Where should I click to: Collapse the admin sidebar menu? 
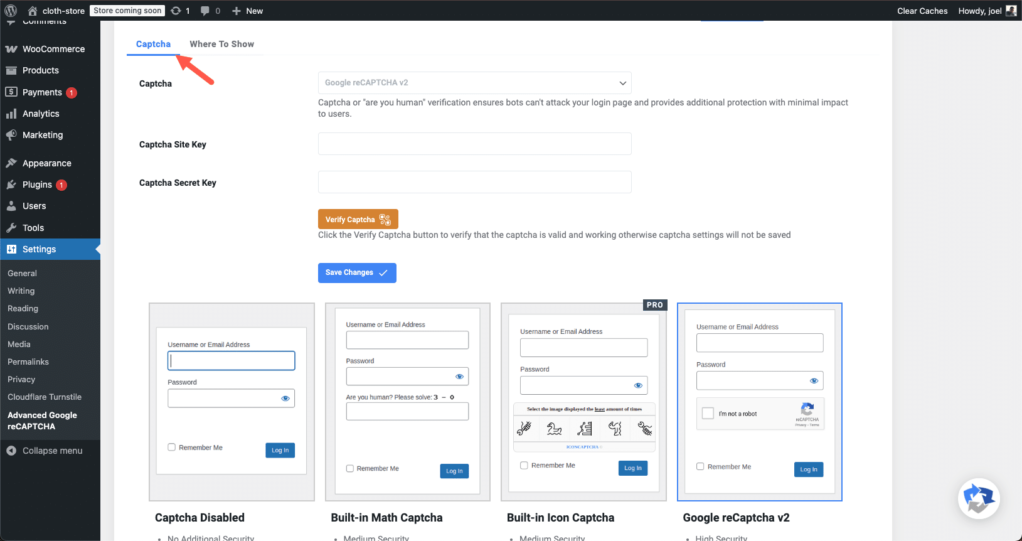coord(45,450)
